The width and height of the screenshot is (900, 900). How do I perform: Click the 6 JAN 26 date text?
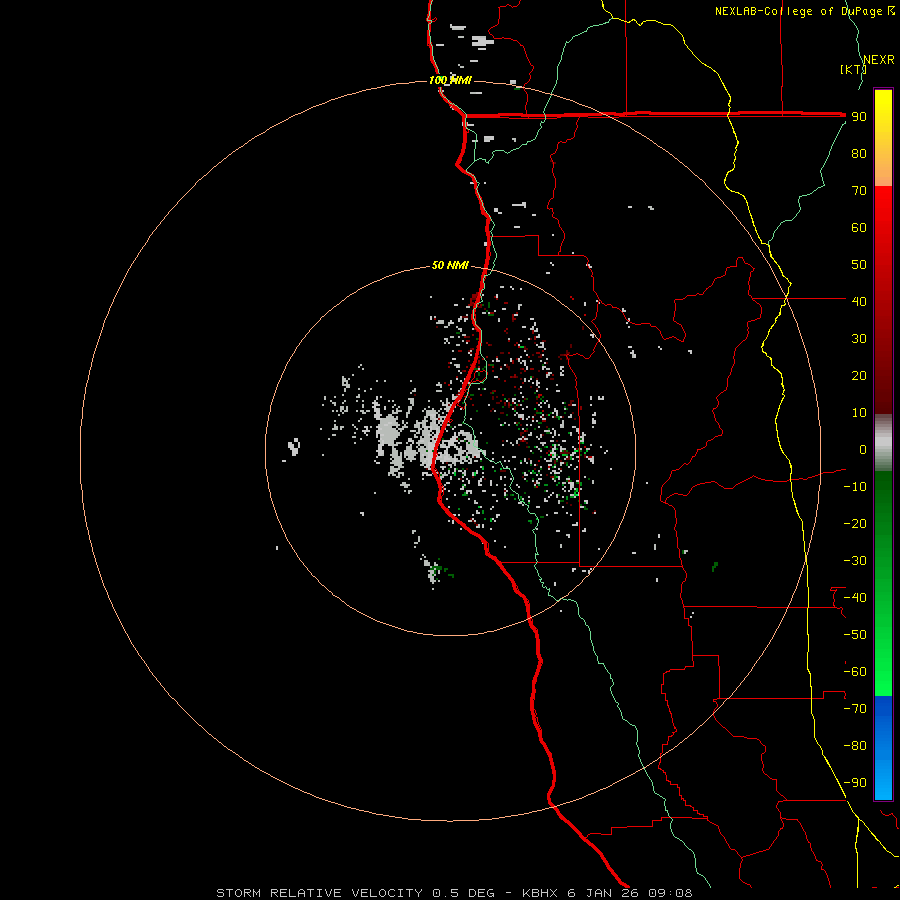click(x=603, y=893)
